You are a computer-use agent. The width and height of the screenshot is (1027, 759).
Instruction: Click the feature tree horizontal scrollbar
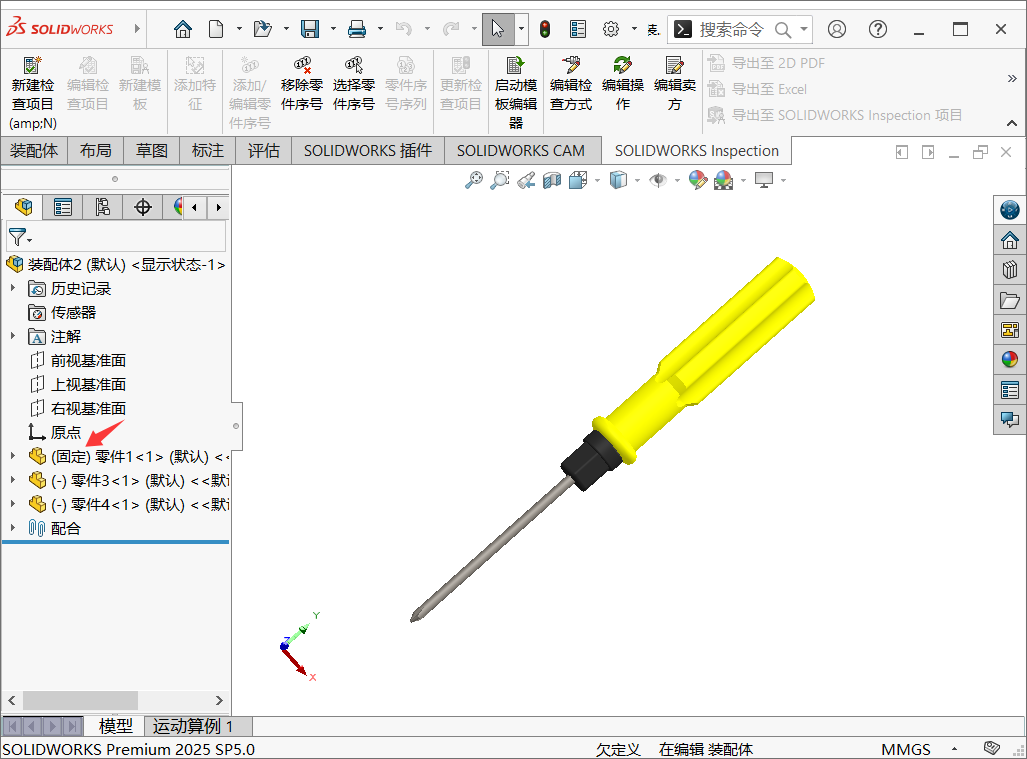81,700
